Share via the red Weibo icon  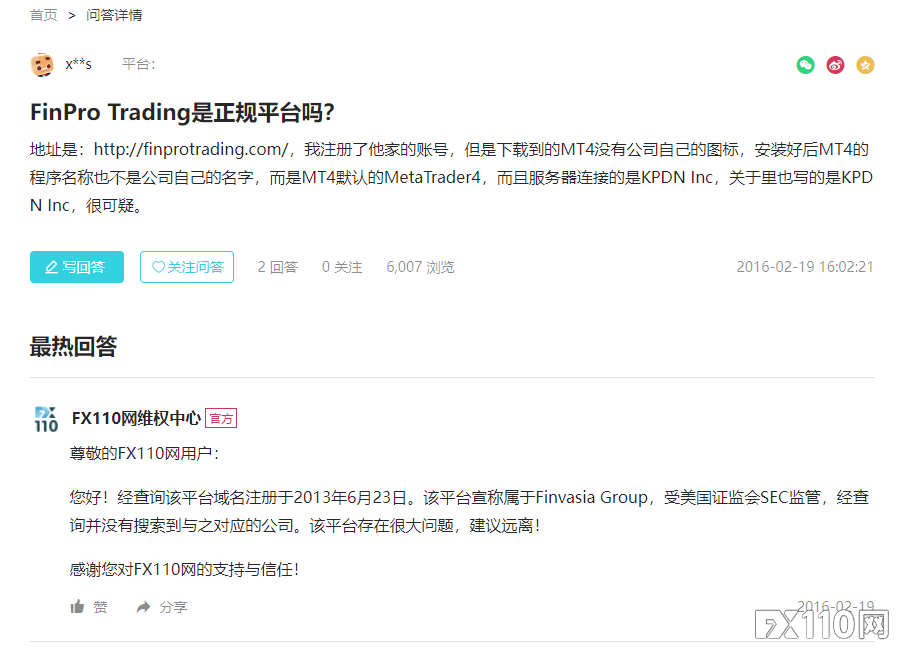tap(835, 65)
